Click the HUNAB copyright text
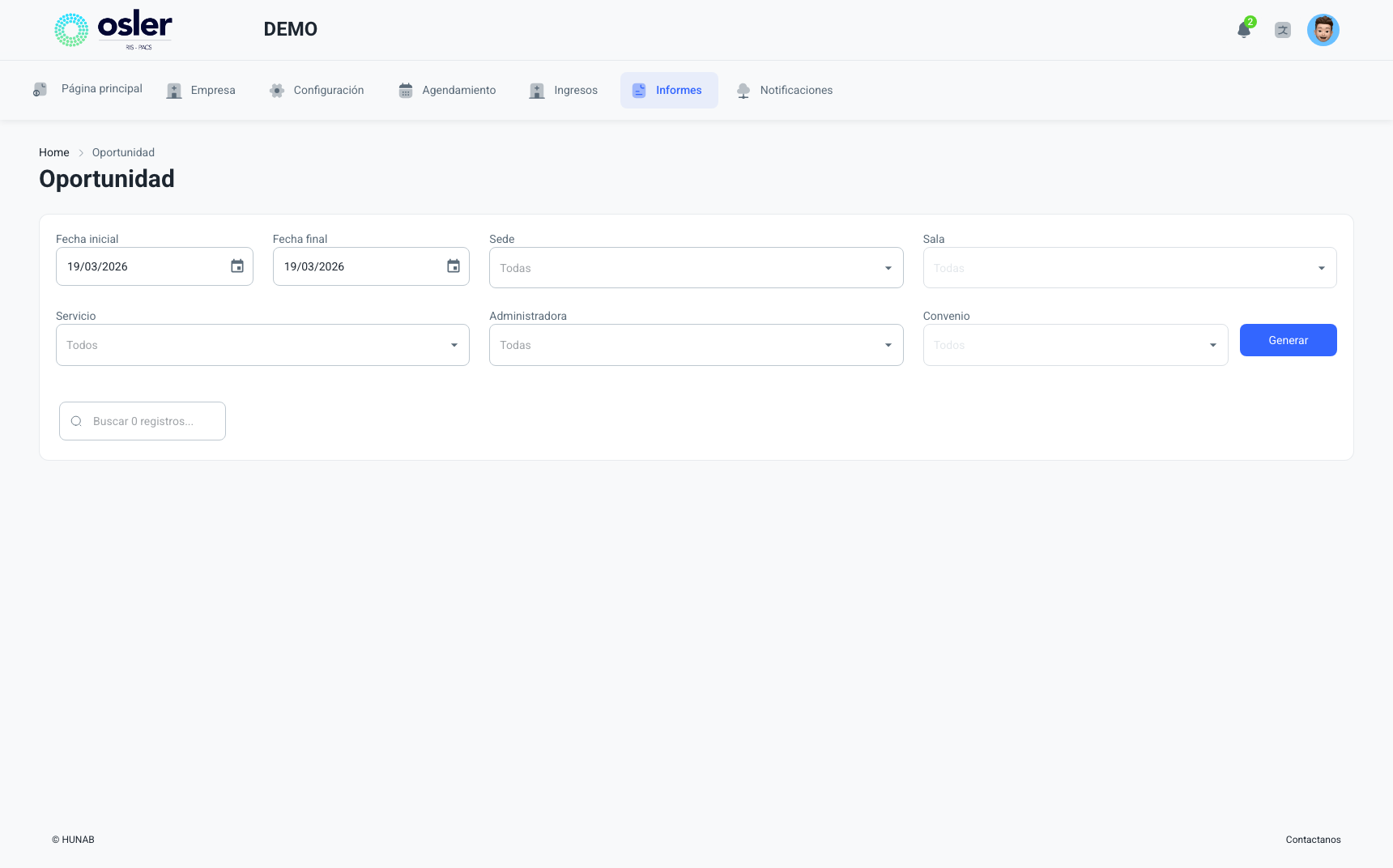 [73, 840]
